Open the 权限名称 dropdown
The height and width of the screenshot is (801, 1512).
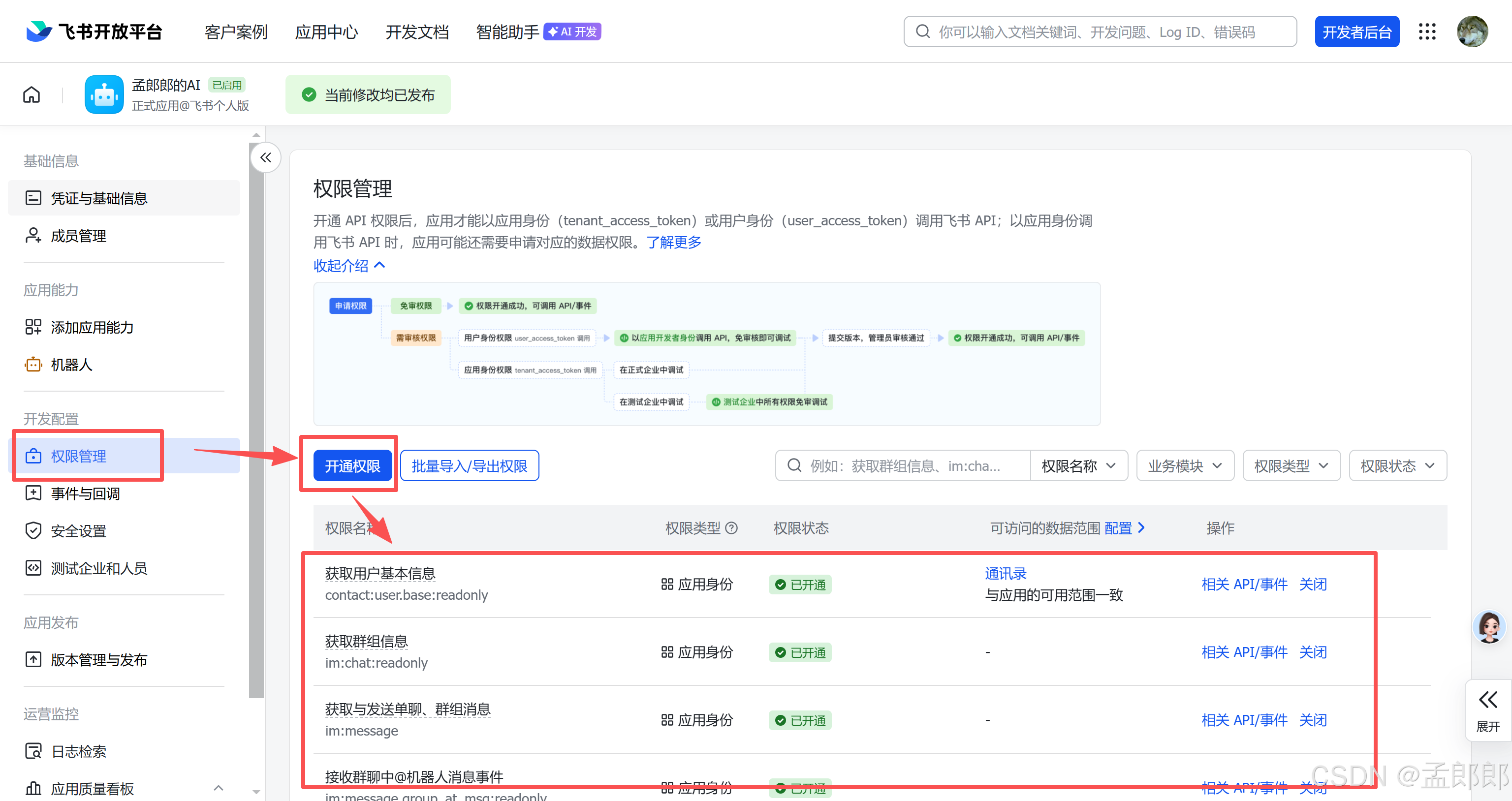pos(1078,466)
